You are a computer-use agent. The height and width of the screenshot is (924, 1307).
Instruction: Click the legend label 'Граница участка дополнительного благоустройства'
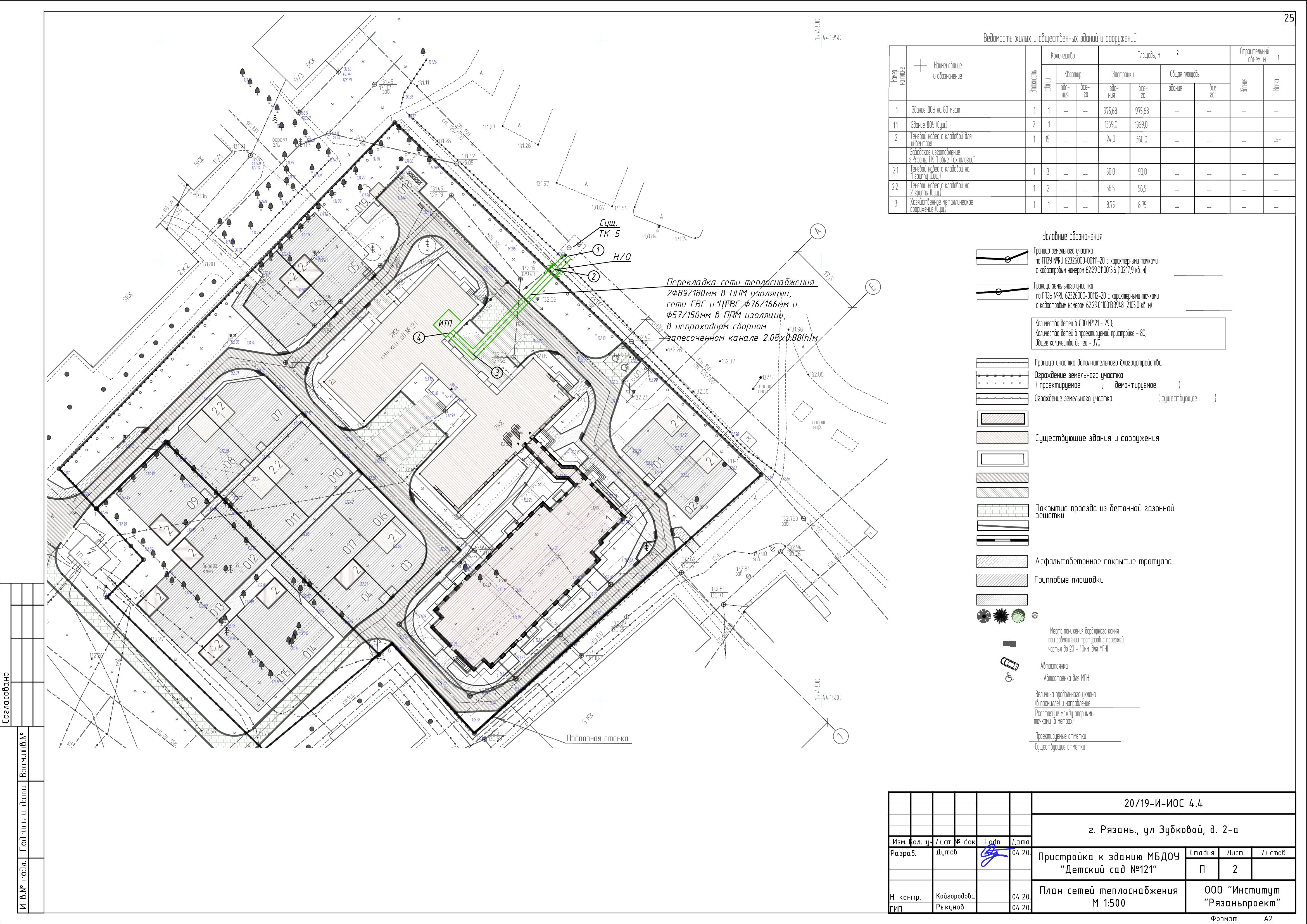click(x=1098, y=363)
